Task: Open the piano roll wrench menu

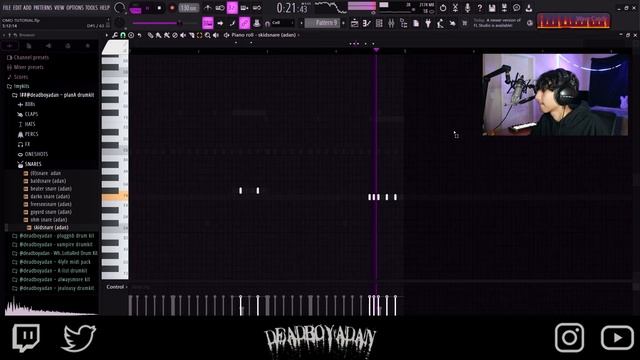Action: pyautogui.click(x=115, y=36)
